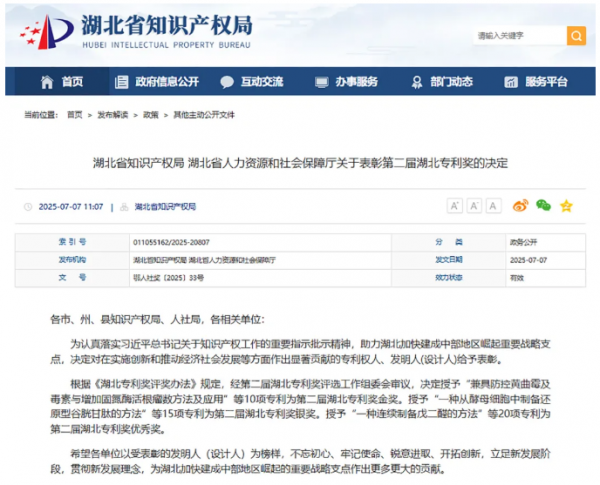Click 发布解读 breadcrumb link
Image resolution: width=600 pixels, height=485 pixels.
point(112,115)
